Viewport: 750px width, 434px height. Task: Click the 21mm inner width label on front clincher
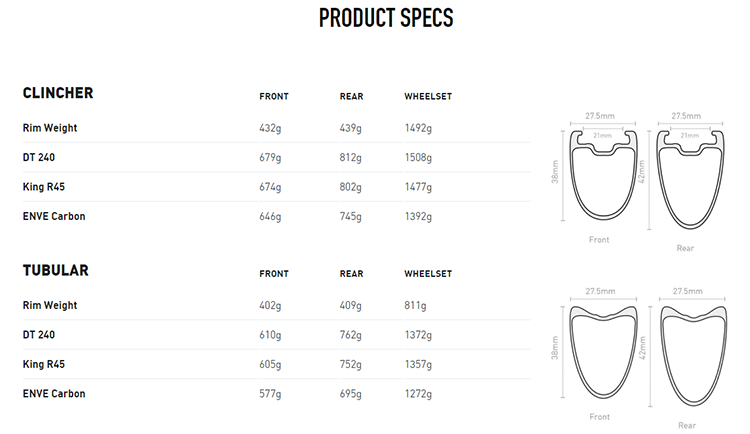603,135
